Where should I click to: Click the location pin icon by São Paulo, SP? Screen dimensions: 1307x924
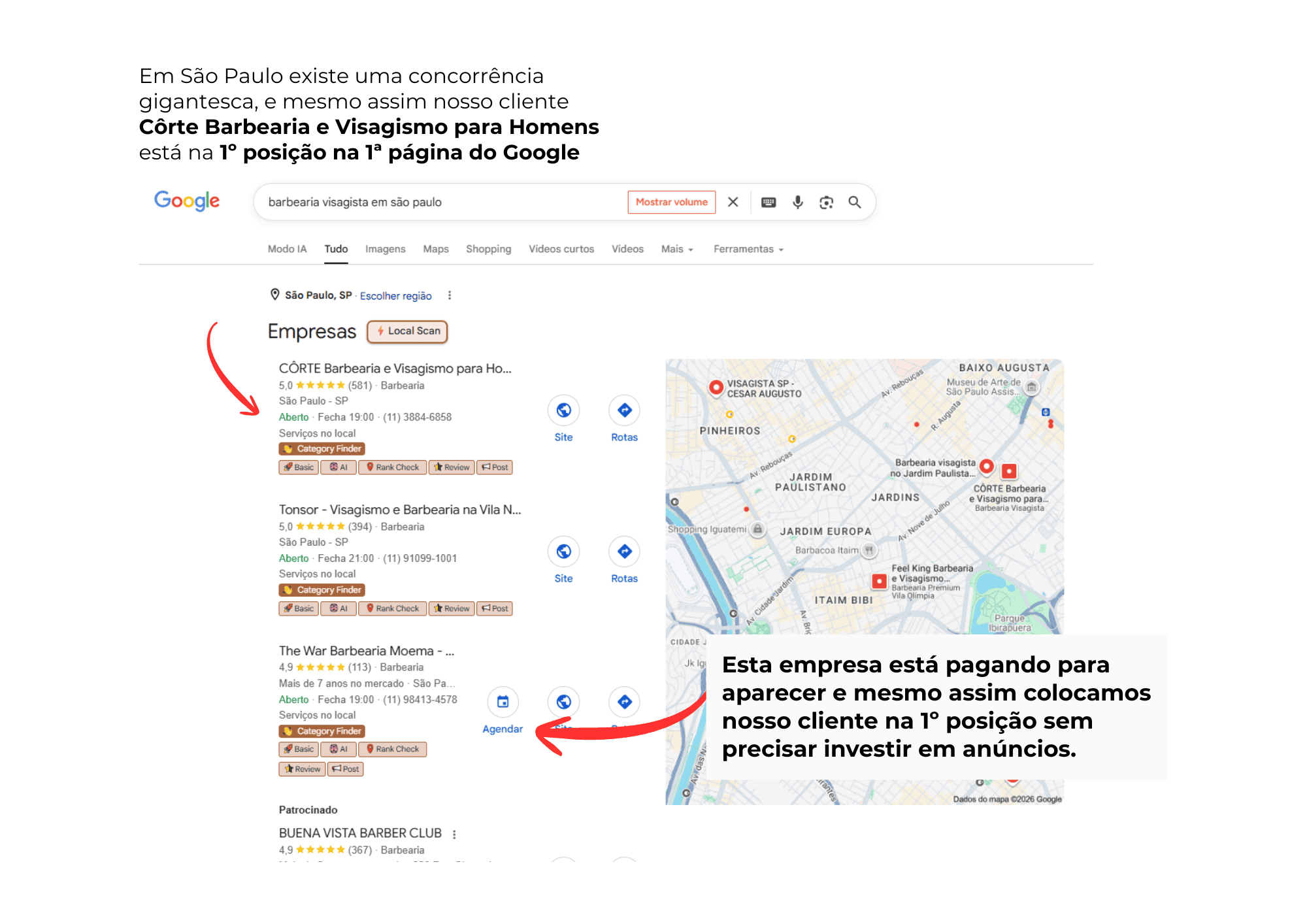point(275,295)
